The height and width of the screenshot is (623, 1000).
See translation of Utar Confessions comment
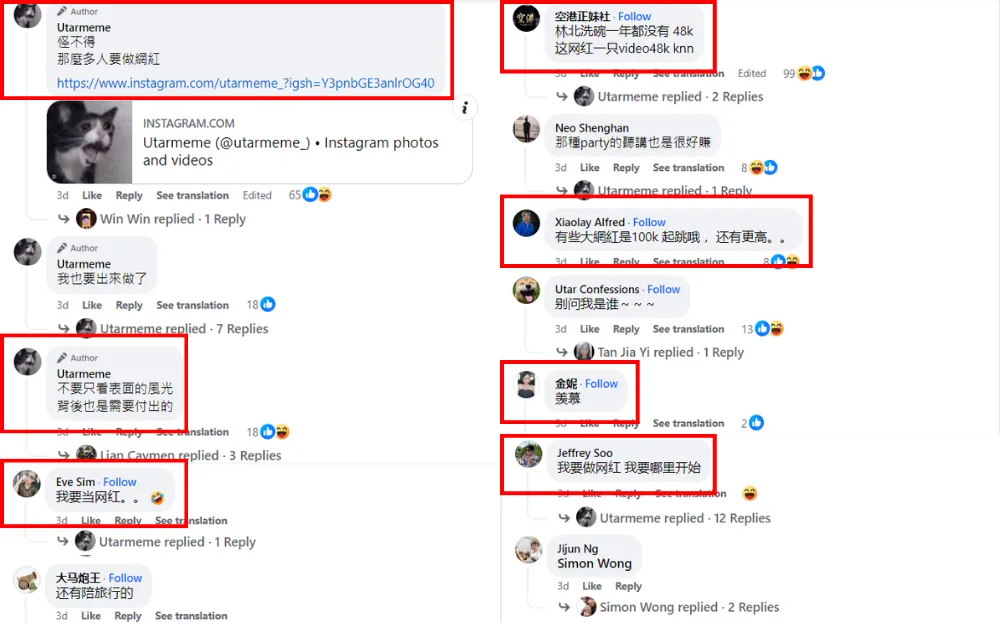[688, 329]
